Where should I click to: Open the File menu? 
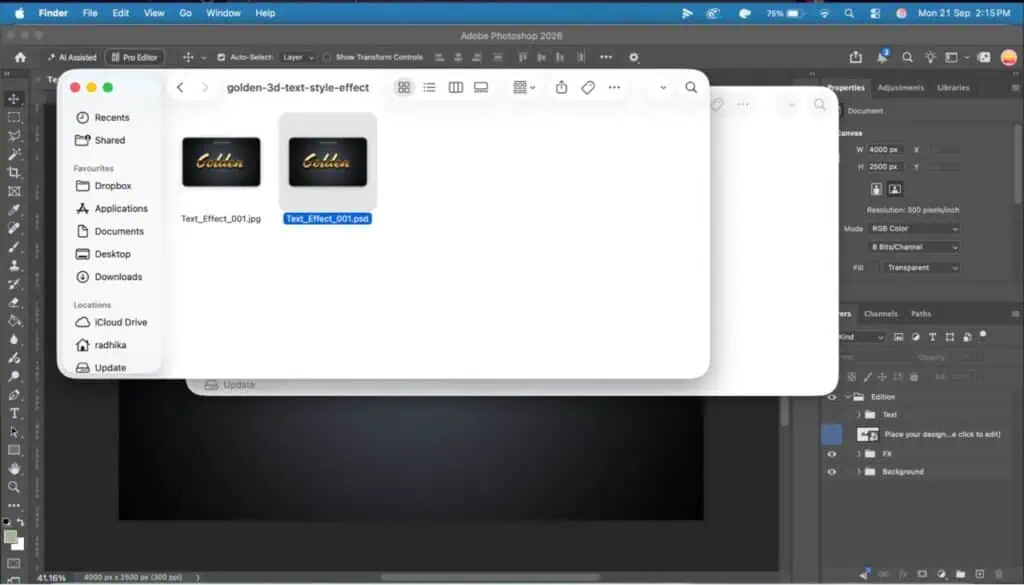tap(90, 13)
